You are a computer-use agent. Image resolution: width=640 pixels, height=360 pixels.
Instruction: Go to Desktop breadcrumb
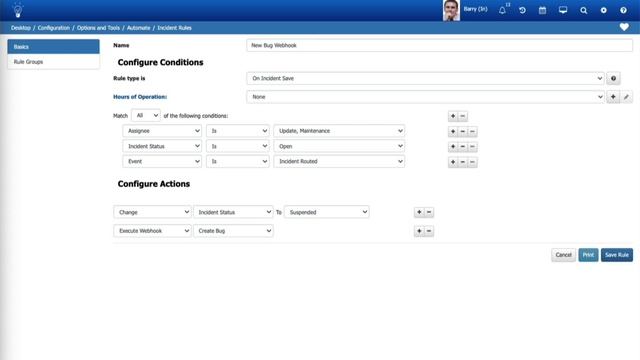(21, 28)
